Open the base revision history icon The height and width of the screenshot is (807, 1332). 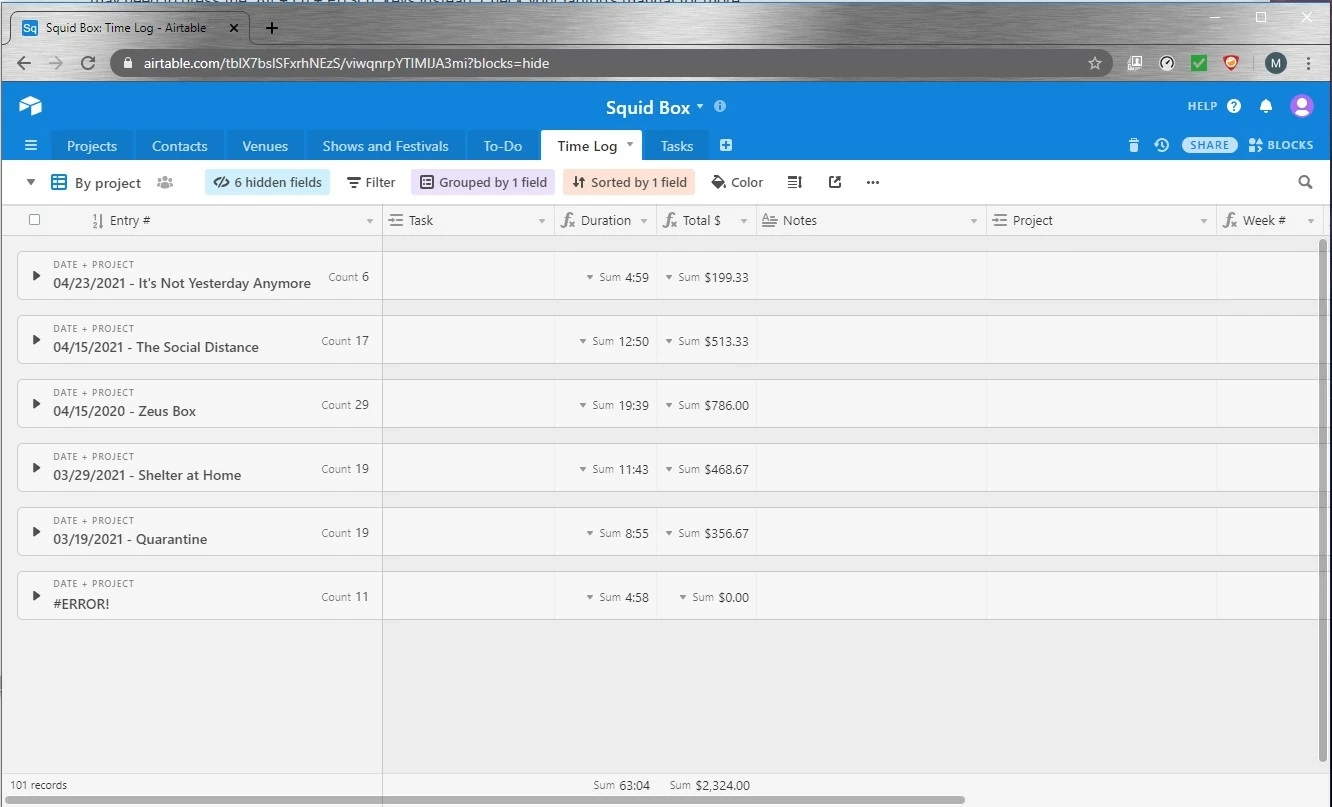[x=1161, y=145]
